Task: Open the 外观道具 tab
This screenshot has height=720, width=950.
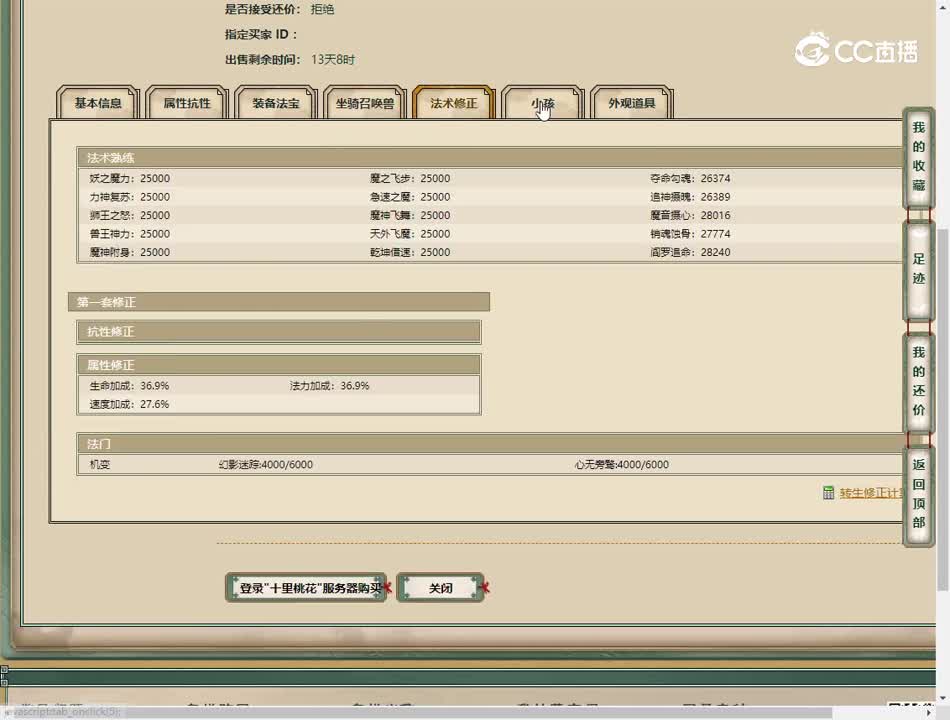Action: [x=632, y=103]
